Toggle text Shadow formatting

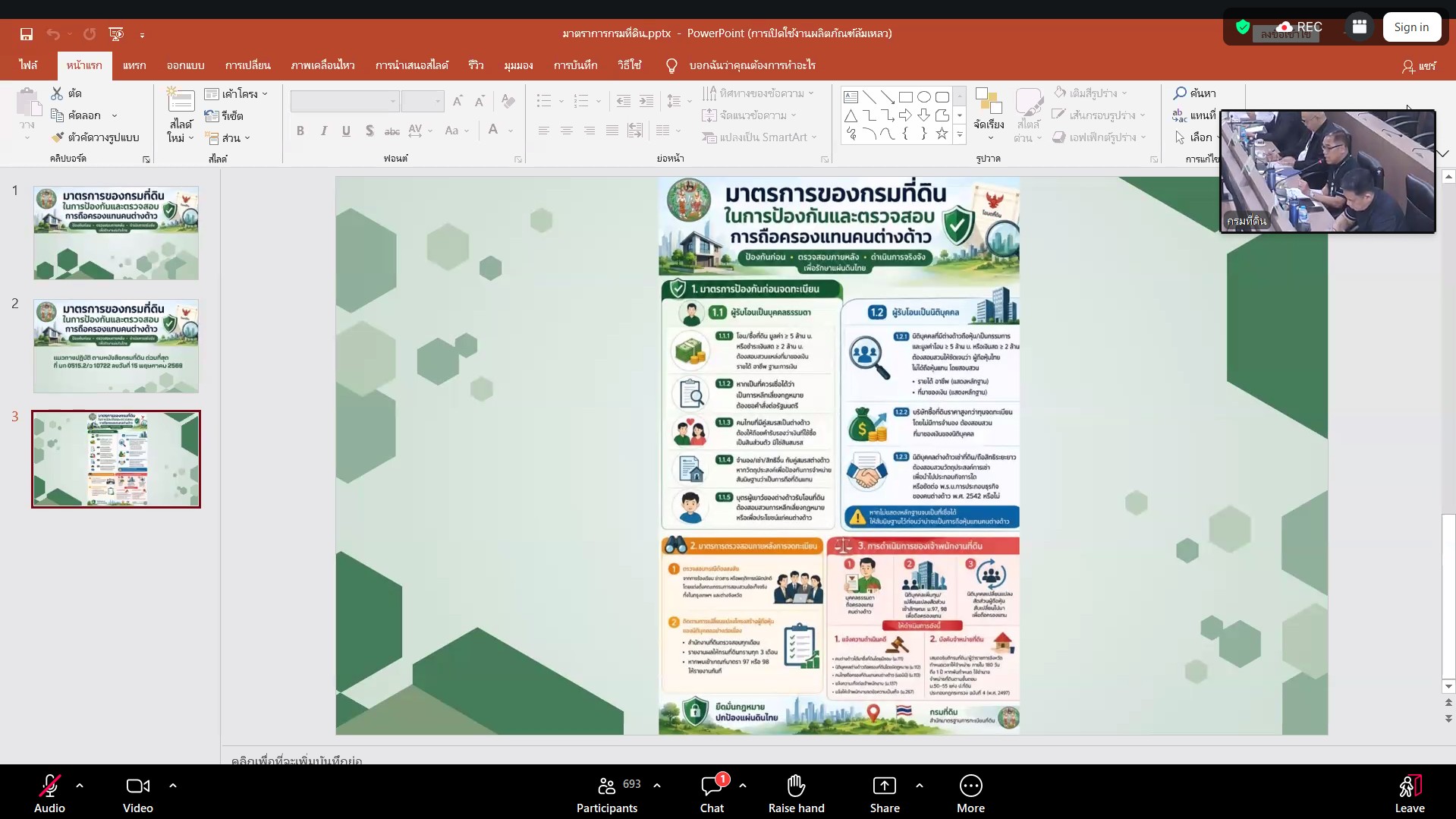tap(370, 131)
